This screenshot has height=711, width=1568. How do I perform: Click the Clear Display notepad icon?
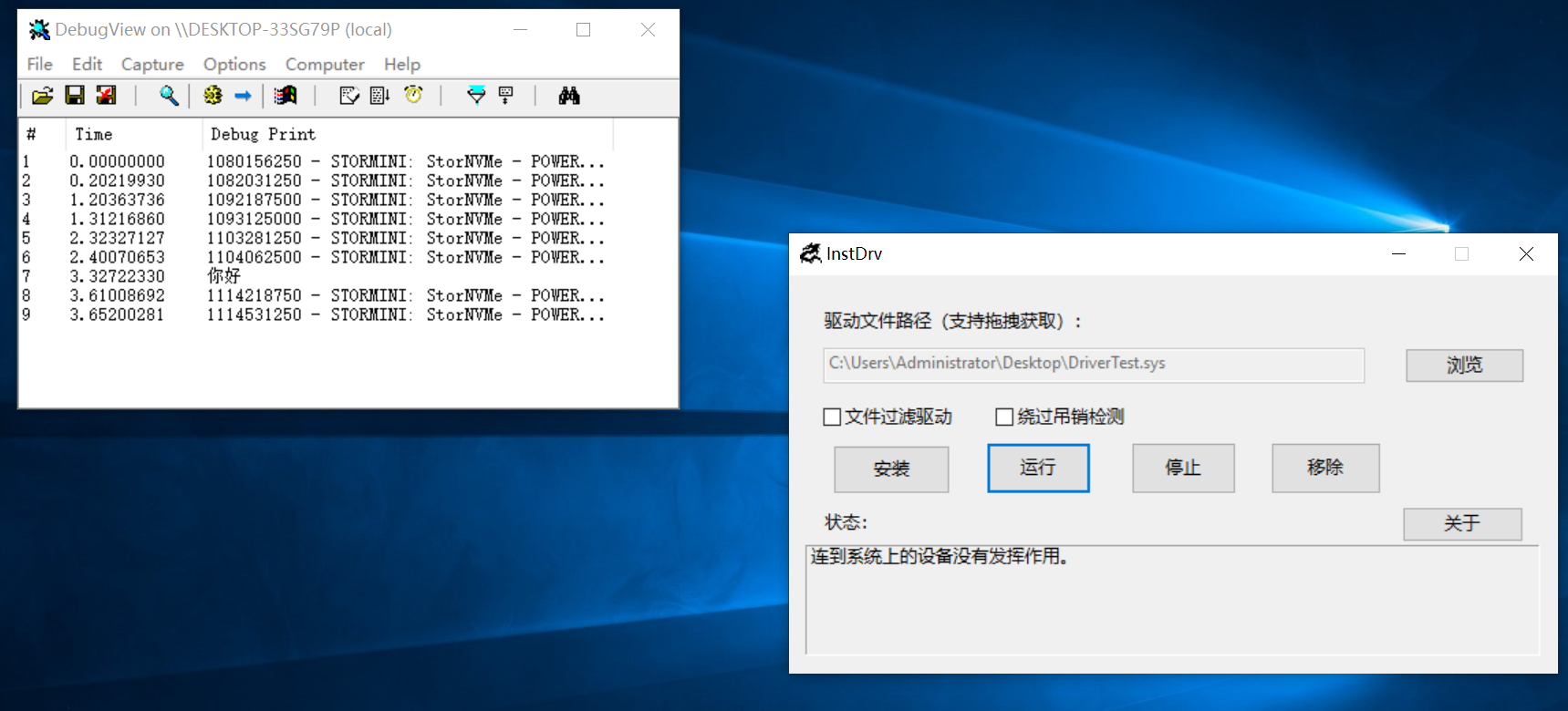click(x=349, y=96)
